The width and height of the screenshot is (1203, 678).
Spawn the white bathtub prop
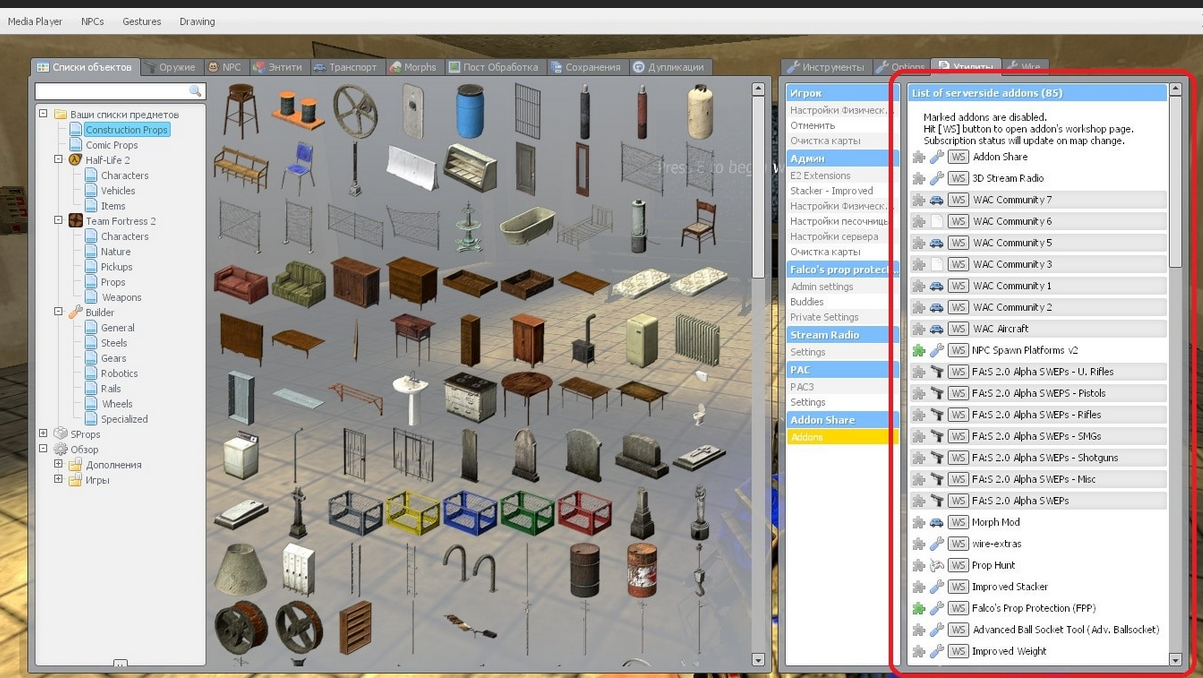tap(527, 226)
